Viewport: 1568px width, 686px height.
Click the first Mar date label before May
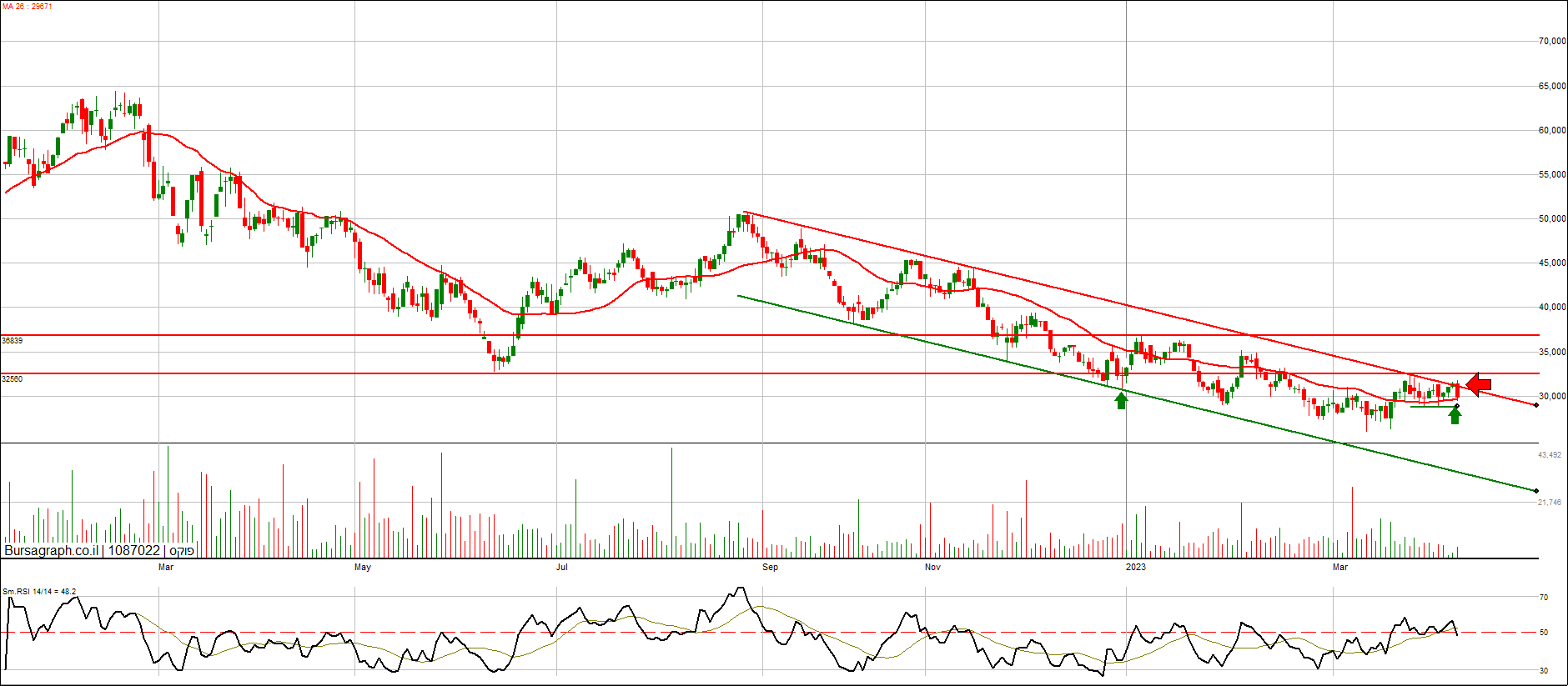[166, 567]
